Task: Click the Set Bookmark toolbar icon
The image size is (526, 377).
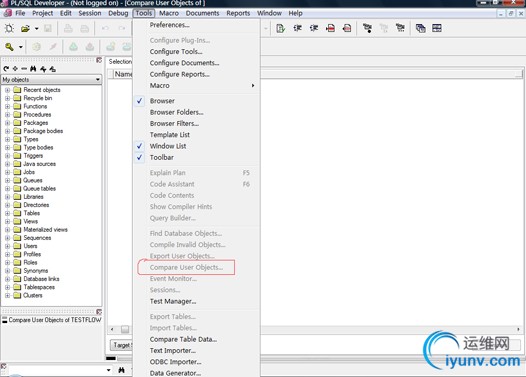Action: pyautogui.click(x=367, y=28)
